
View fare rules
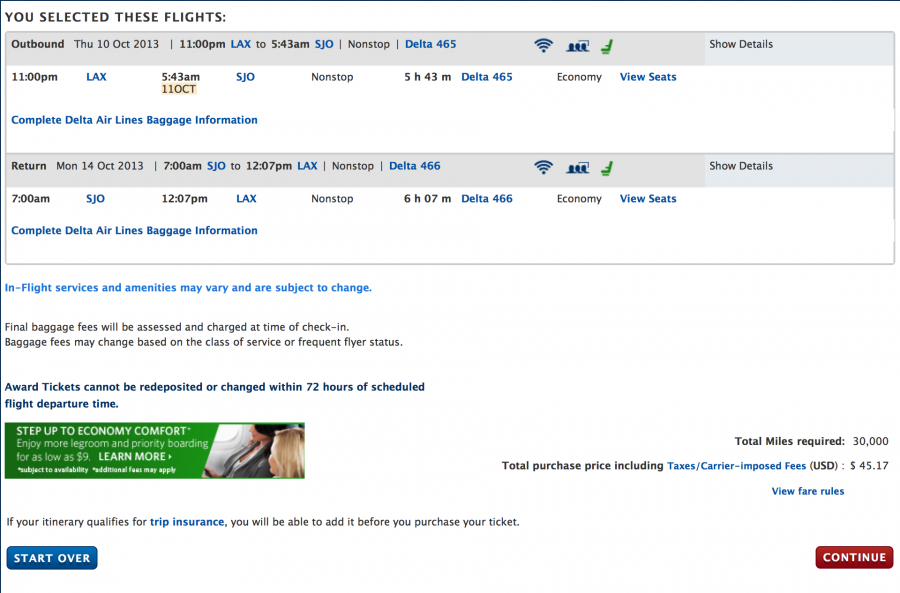pos(808,491)
